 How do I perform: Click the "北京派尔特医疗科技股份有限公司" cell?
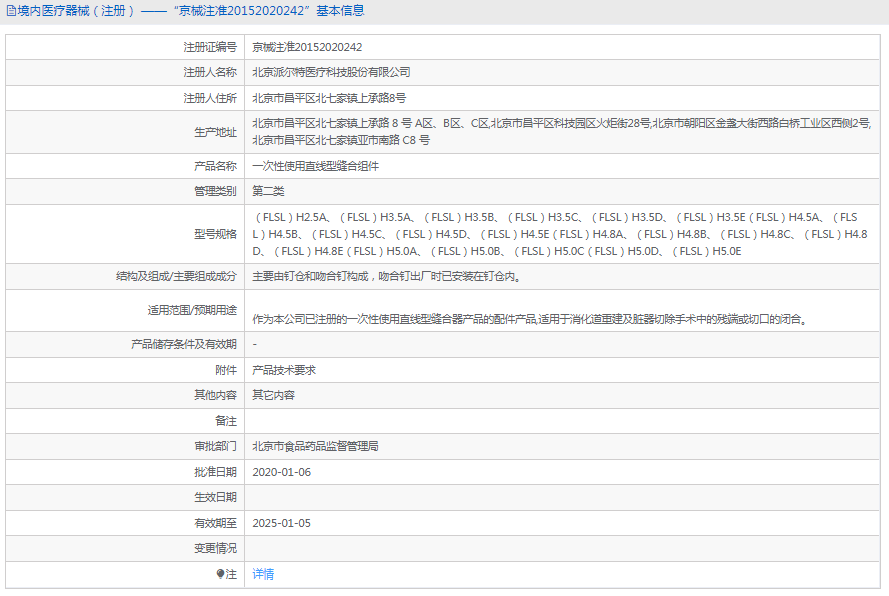click(x=331, y=72)
